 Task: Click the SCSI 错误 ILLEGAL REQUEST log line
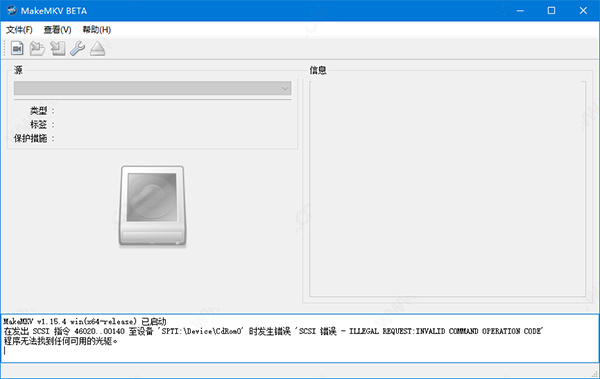(x=273, y=331)
